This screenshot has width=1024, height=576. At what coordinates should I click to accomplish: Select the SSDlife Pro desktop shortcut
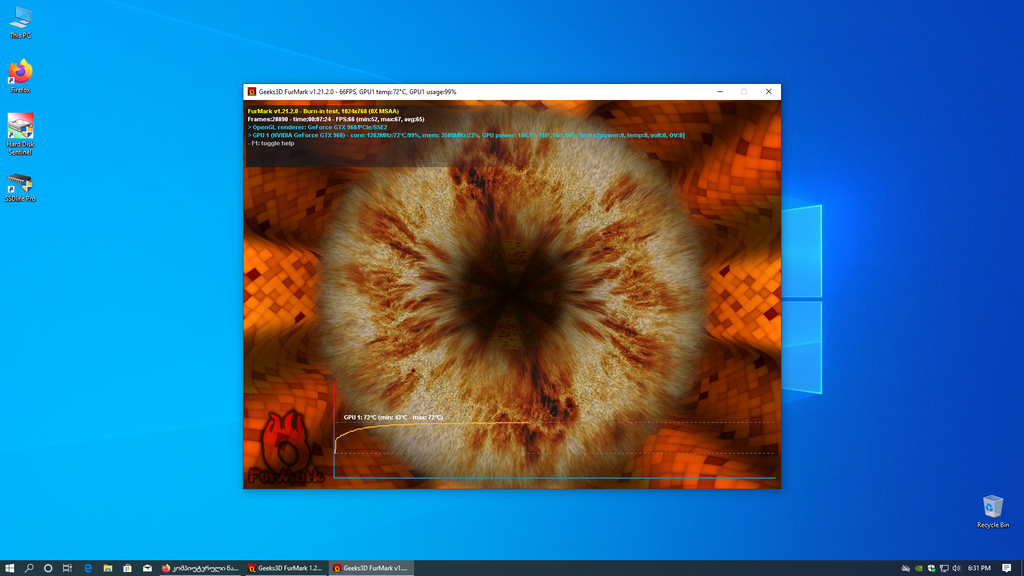20,187
